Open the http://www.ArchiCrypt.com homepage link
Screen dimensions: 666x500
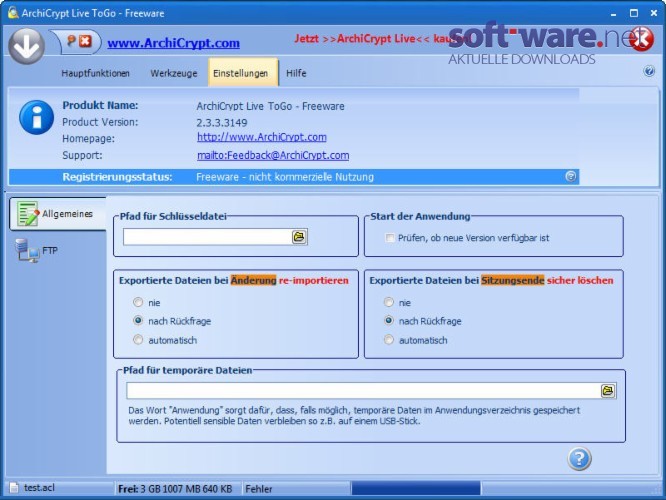click(x=262, y=137)
